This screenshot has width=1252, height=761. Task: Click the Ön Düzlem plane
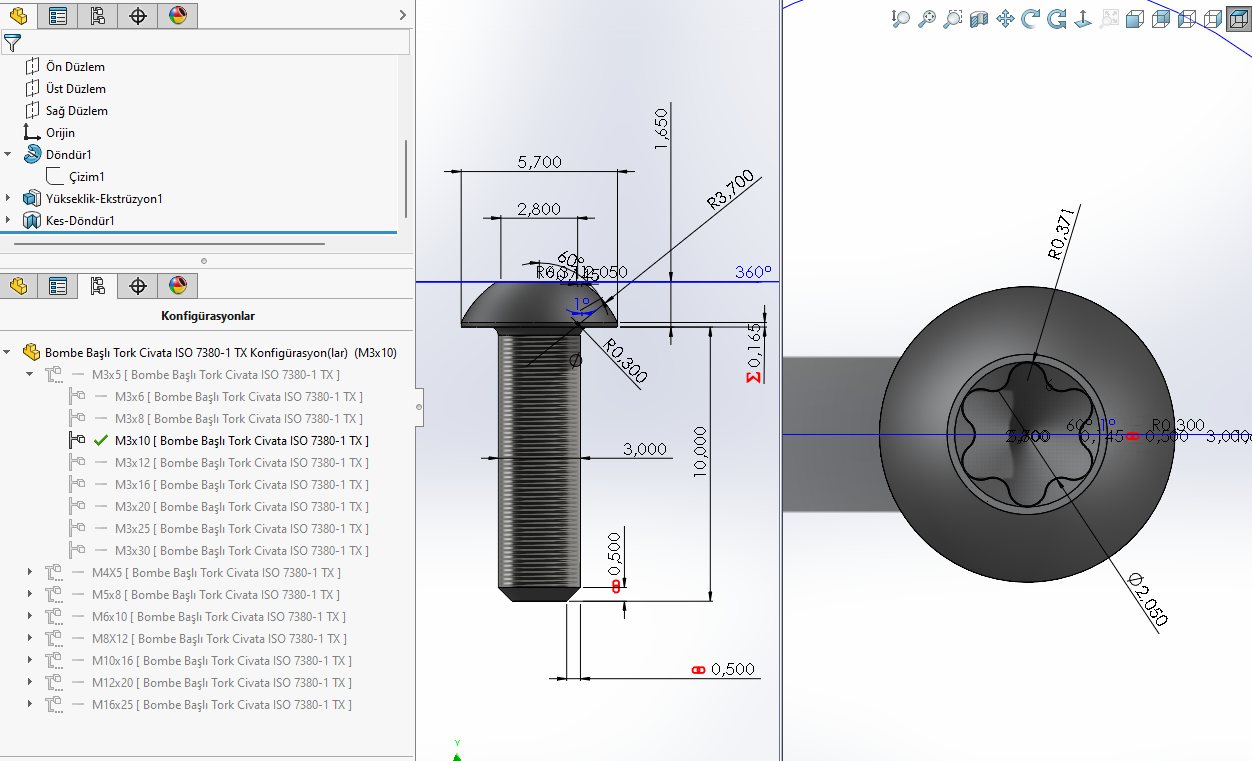[x=75, y=67]
